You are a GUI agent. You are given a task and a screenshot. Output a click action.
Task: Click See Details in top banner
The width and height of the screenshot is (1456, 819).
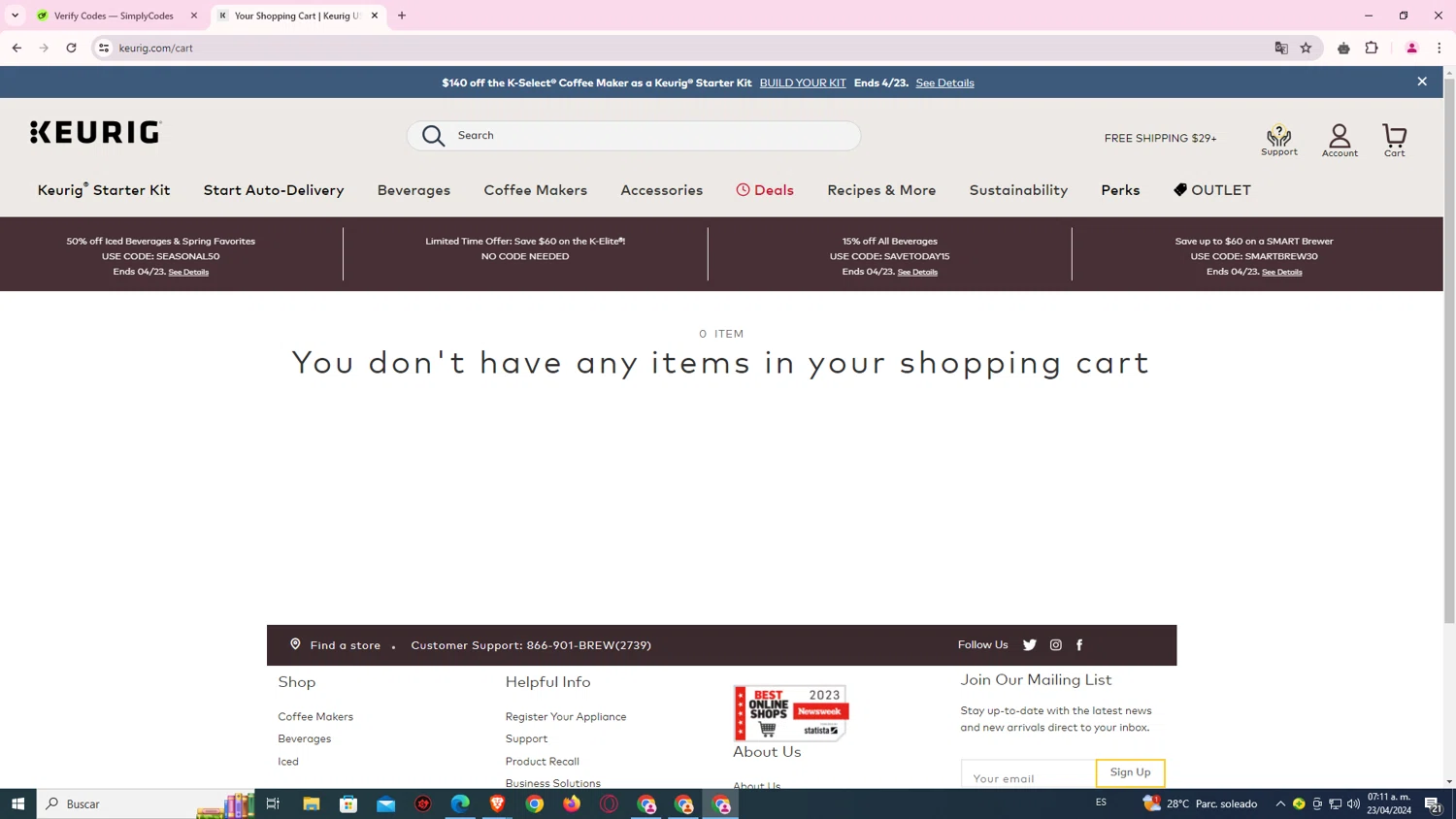(944, 82)
